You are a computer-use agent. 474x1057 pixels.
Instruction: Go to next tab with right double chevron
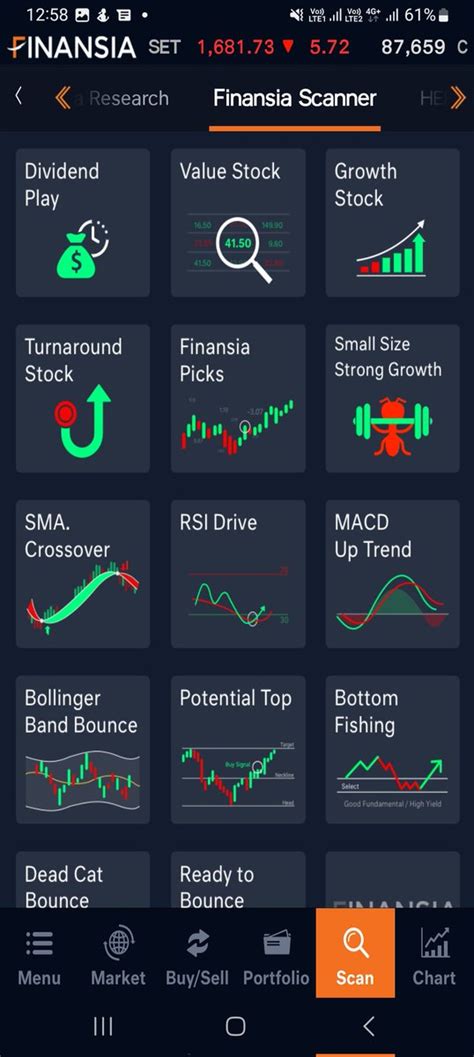458,98
